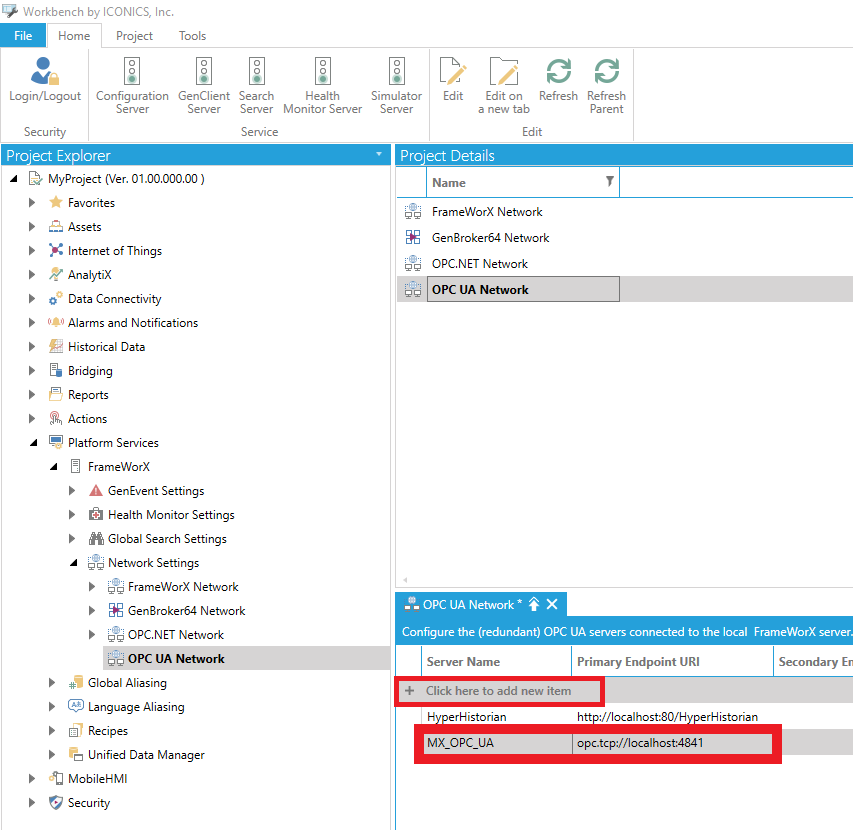Select GenBroker64 Network in Project Details
853x830 pixels.
tap(490, 238)
